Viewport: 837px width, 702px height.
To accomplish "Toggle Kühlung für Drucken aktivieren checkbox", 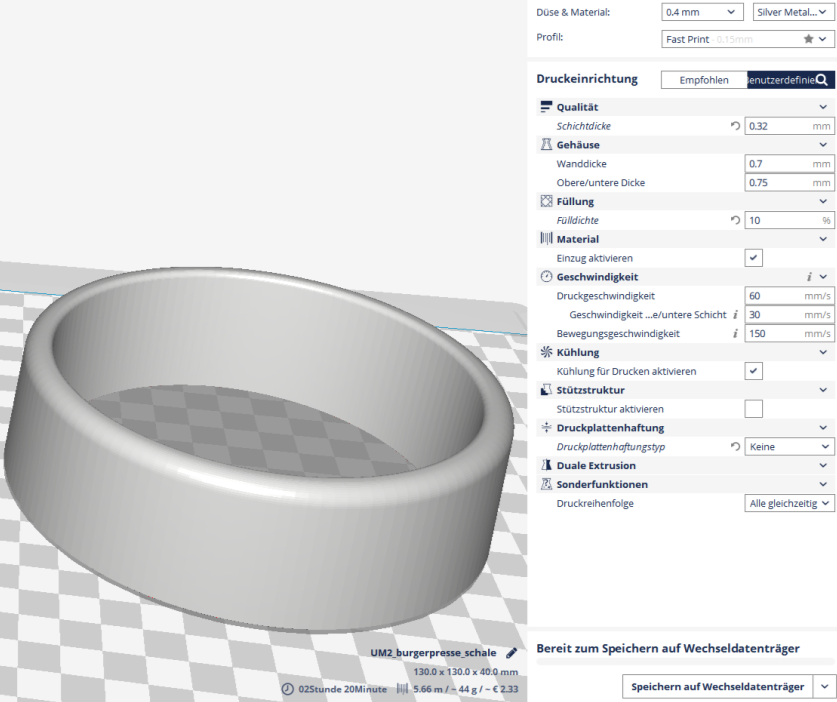I will (753, 371).
